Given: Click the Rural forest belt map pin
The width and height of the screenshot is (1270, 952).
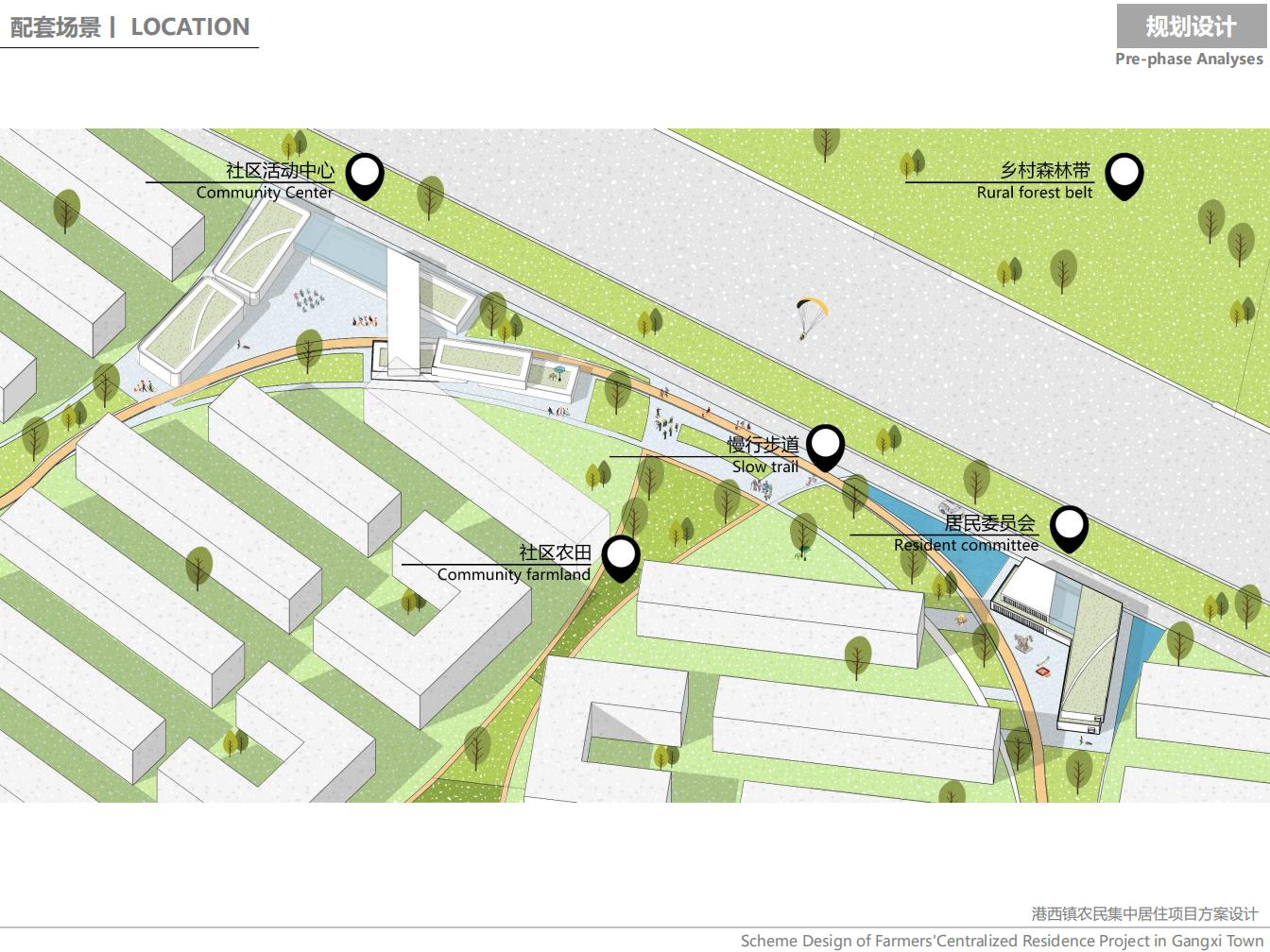Looking at the screenshot, I should coord(1124,177).
